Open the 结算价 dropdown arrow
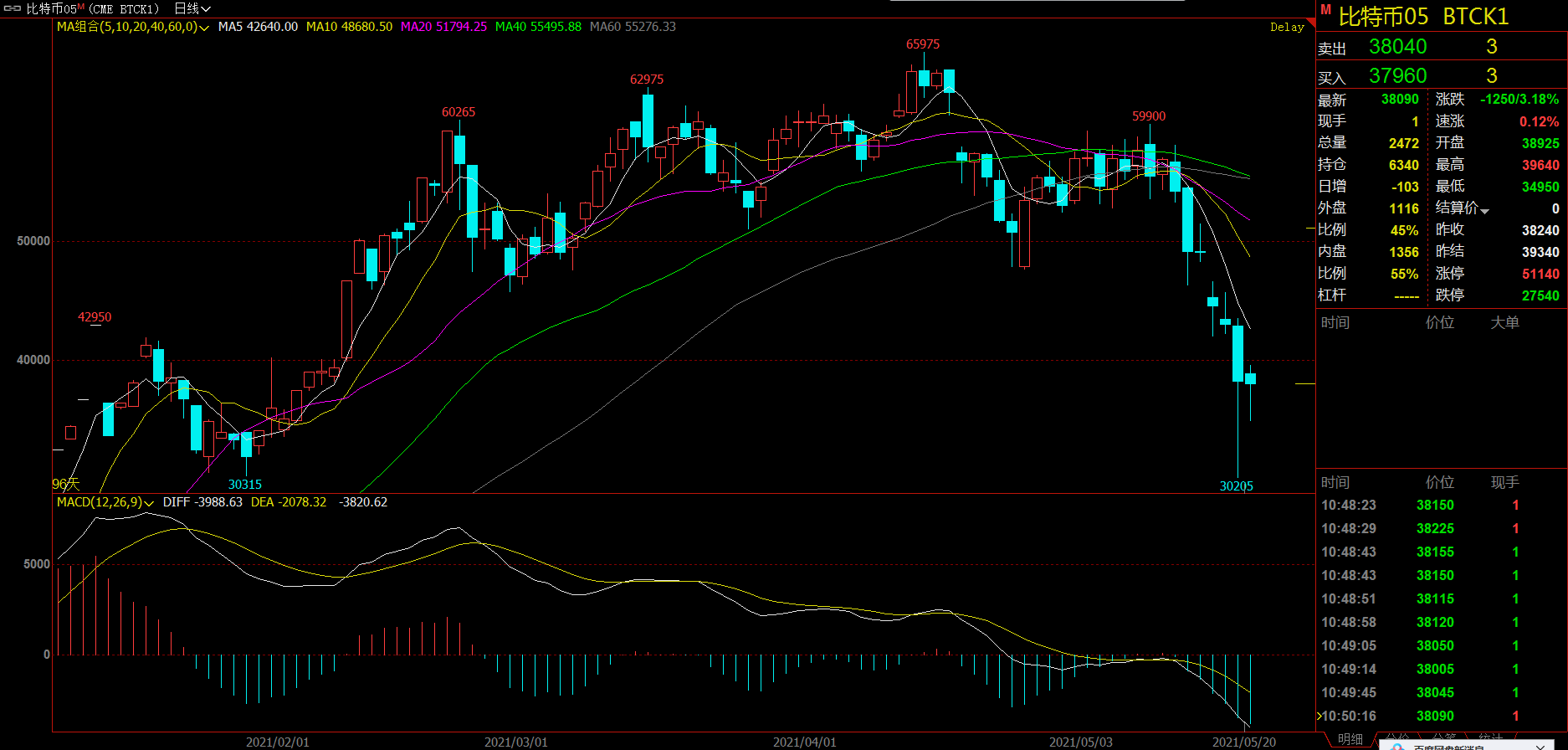This screenshot has width=1568, height=750. [1485, 210]
